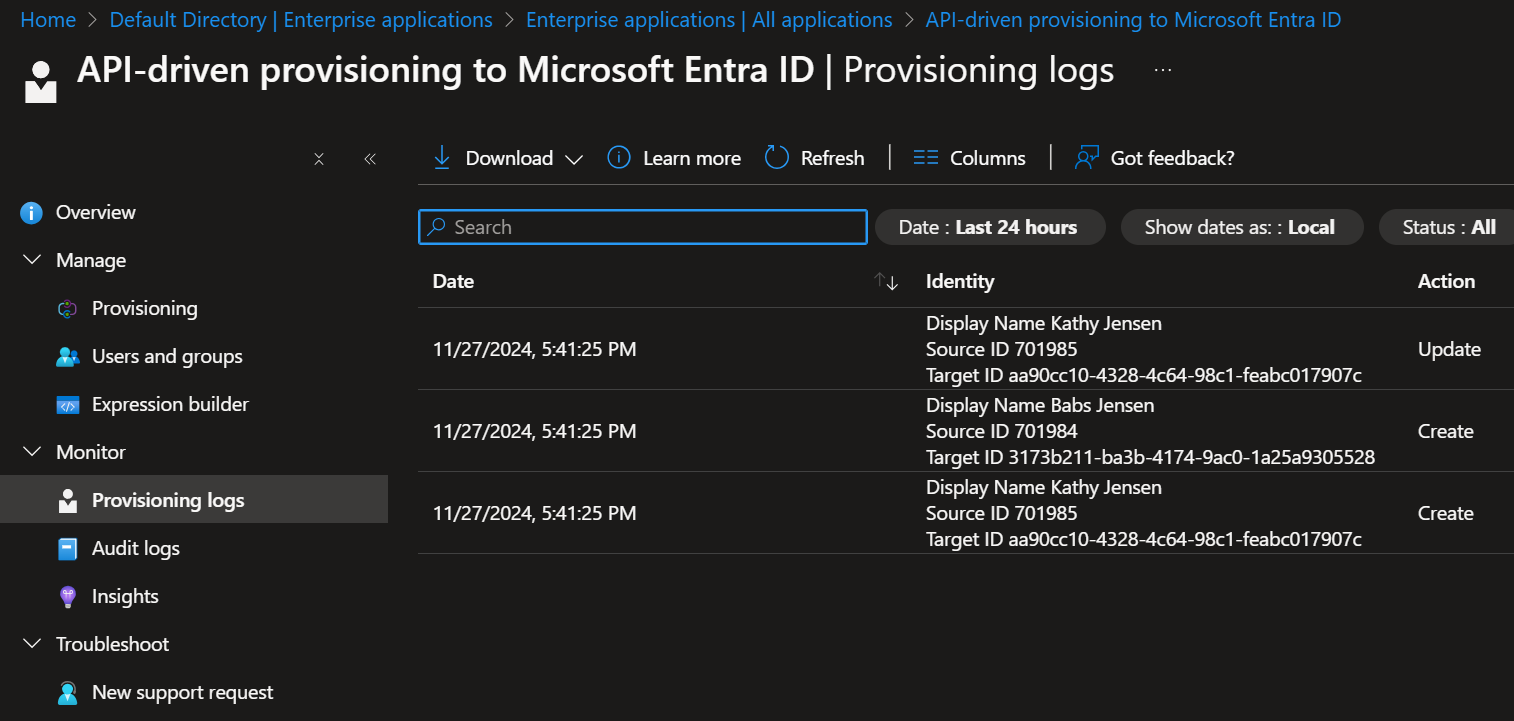Image resolution: width=1514 pixels, height=721 pixels.
Task: Open the ellipsis more options next to title
Action: 1163,70
